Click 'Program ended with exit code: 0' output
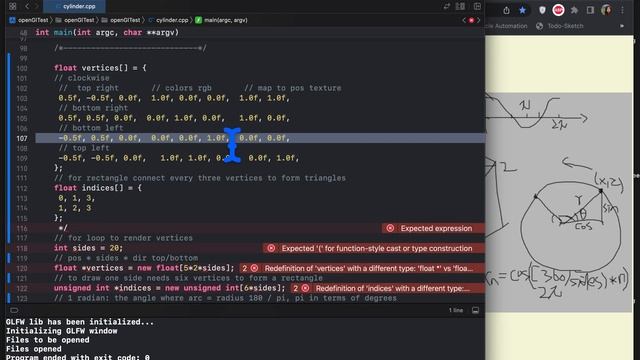Viewport: 640px width, 360px height. click(x=78, y=357)
